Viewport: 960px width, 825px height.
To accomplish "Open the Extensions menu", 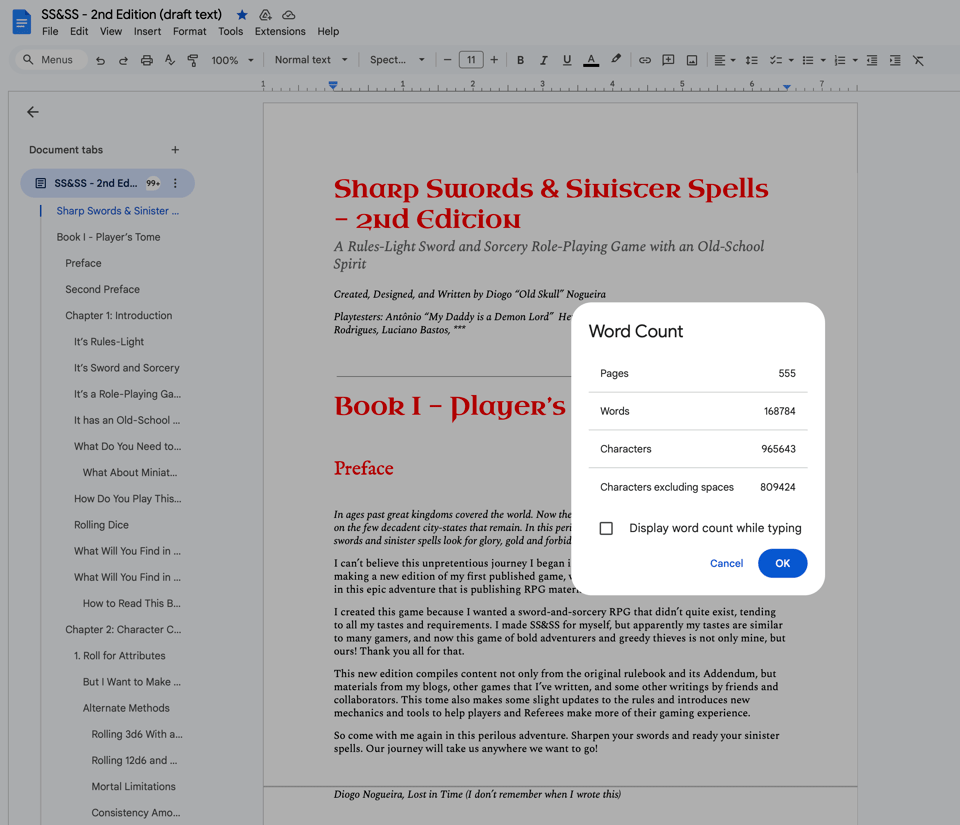I will (x=280, y=32).
